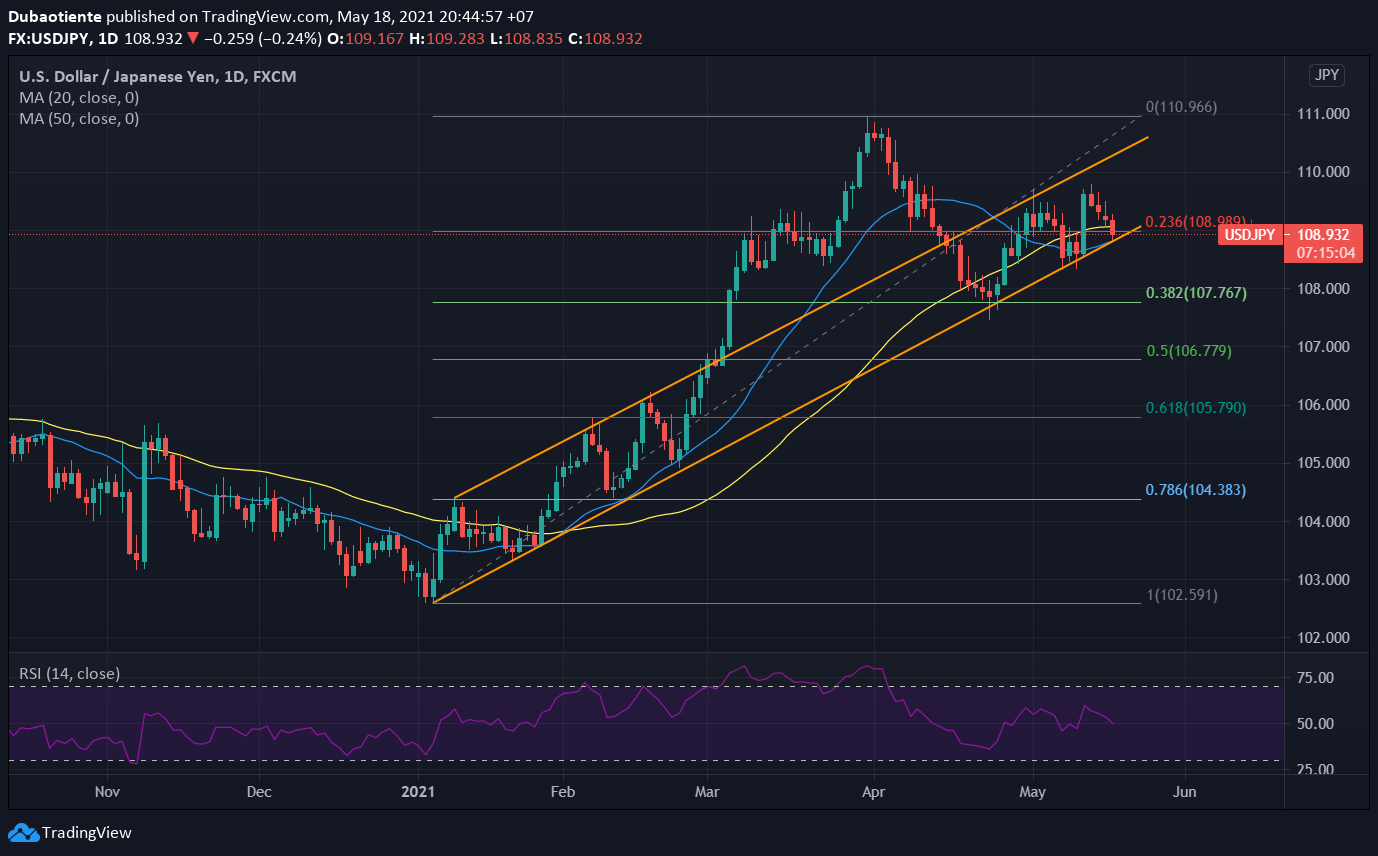Click the O:109.167 open value in header

tap(365, 38)
